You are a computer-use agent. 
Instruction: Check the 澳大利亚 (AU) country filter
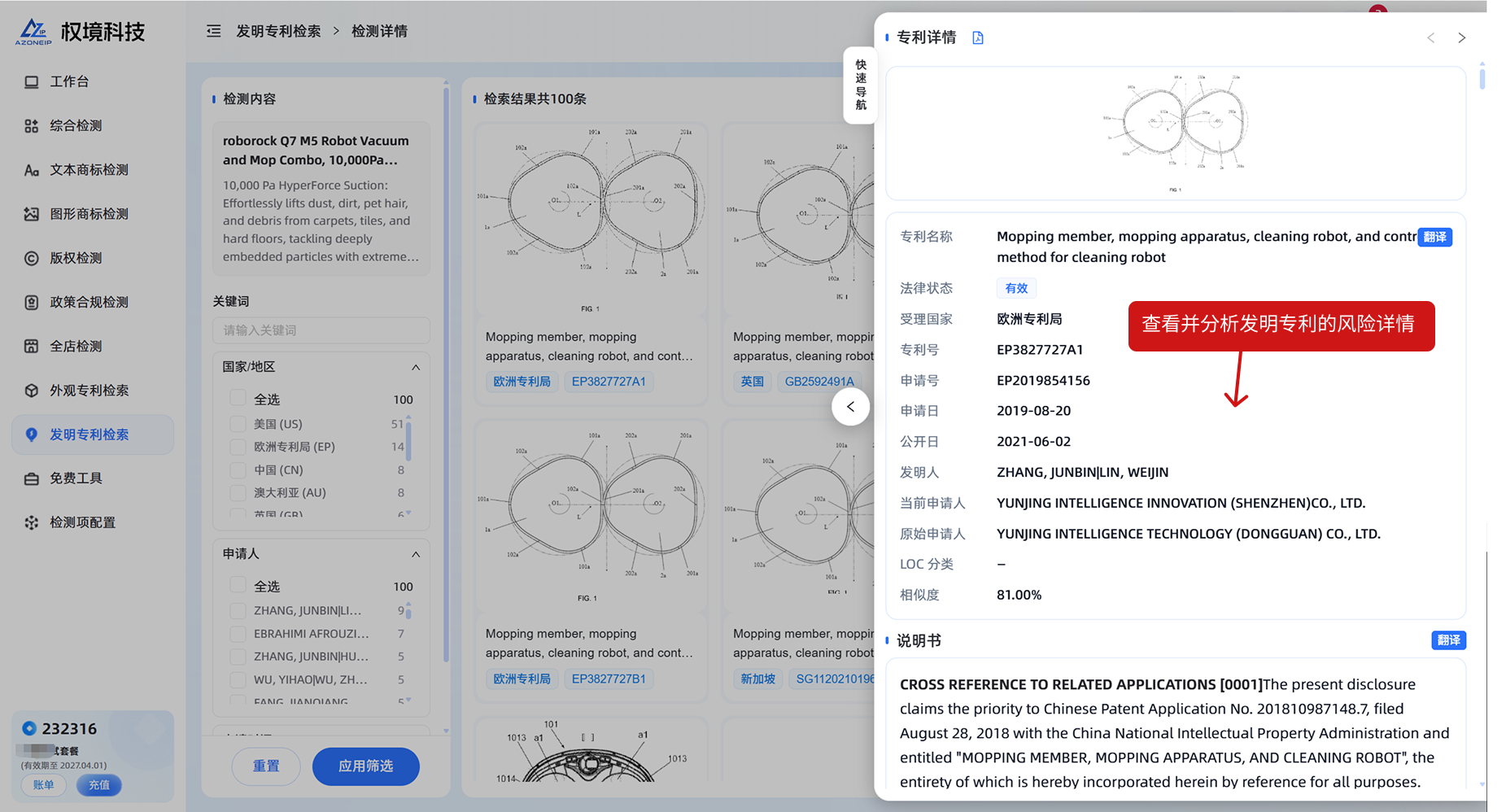(238, 492)
